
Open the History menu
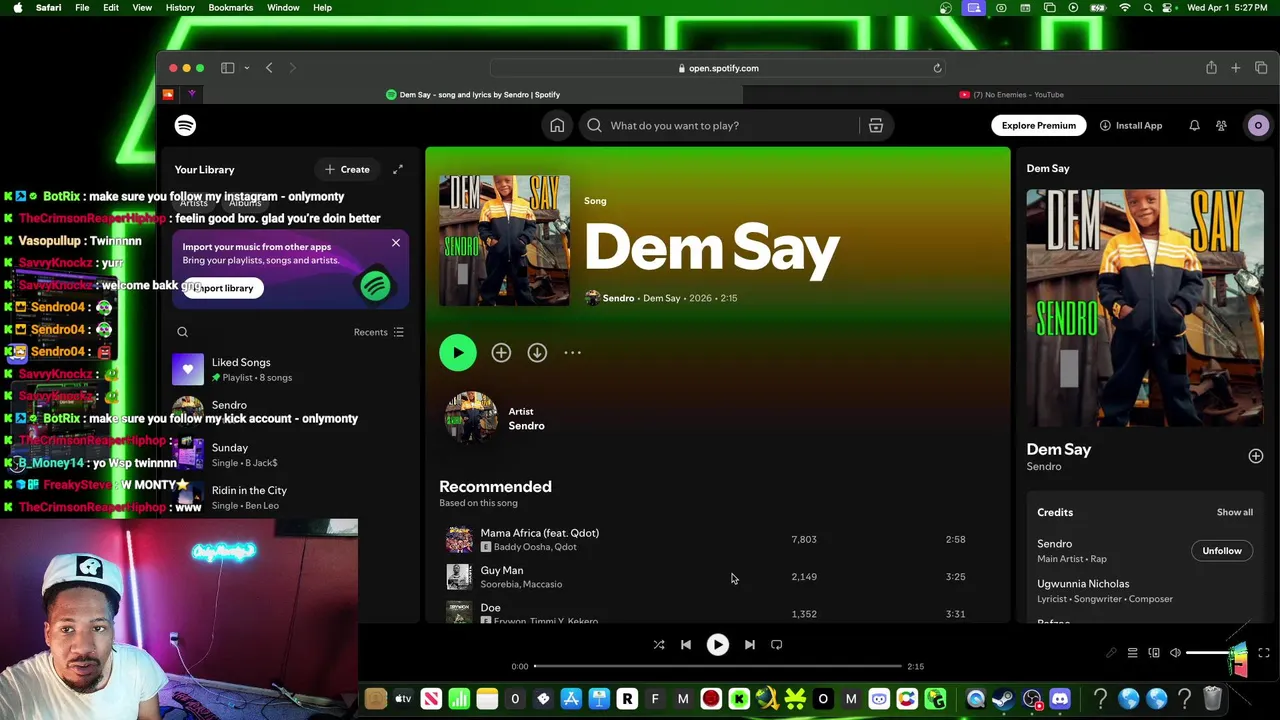tap(180, 8)
